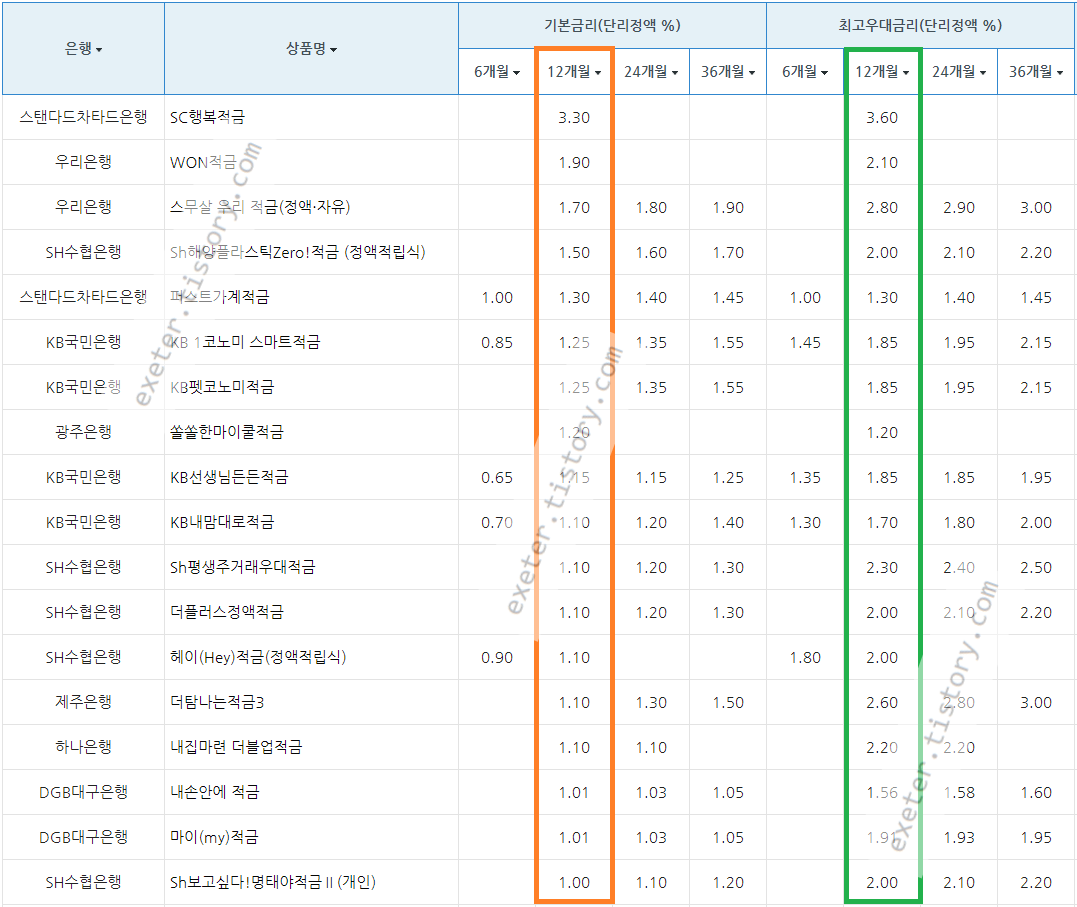
Task: Click 0.90 rate in 헤이(Hey)적금 row
Action: [497, 658]
